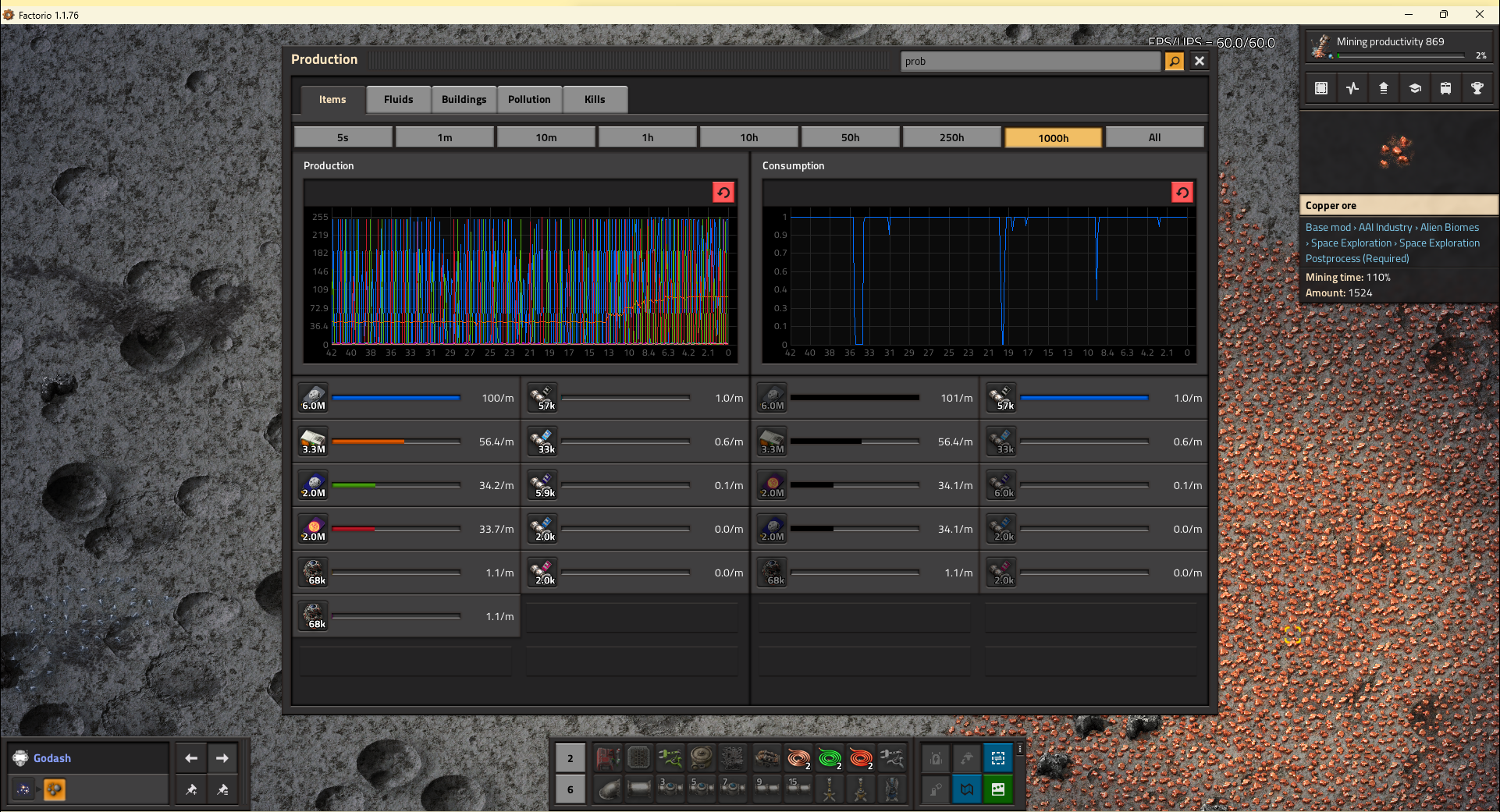Select green wire in quickbar
The width and height of the screenshot is (1500, 812).
click(x=830, y=757)
